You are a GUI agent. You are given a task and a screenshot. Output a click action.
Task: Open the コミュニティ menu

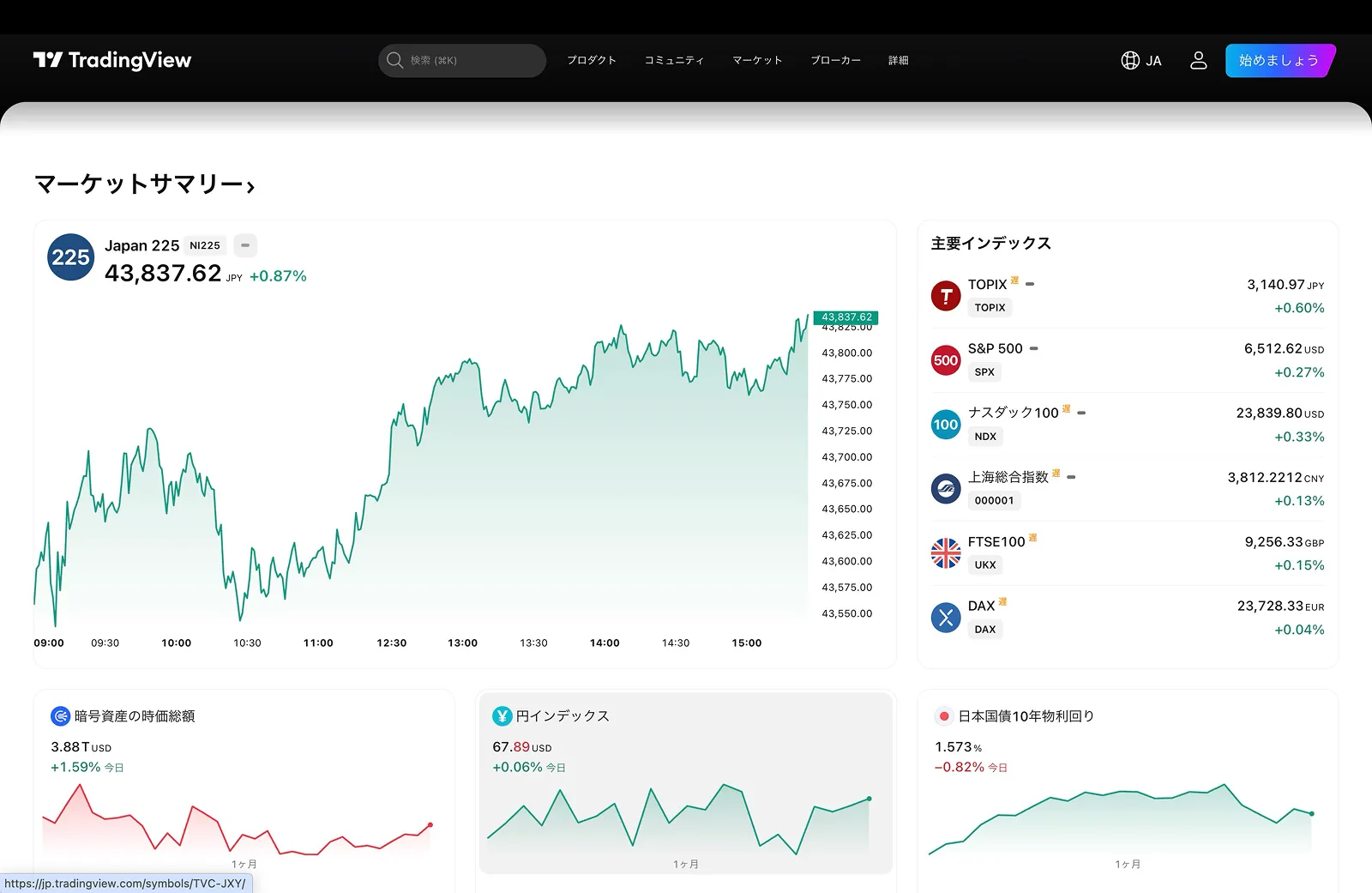(674, 60)
